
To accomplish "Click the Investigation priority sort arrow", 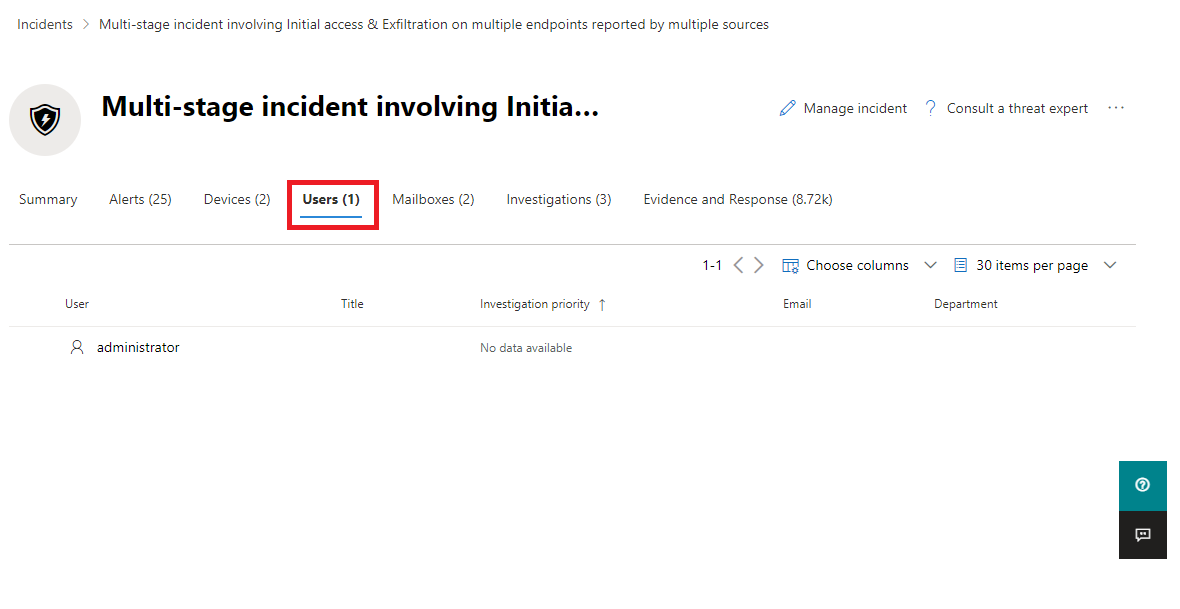I will pyautogui.click(x=602, y=304).
